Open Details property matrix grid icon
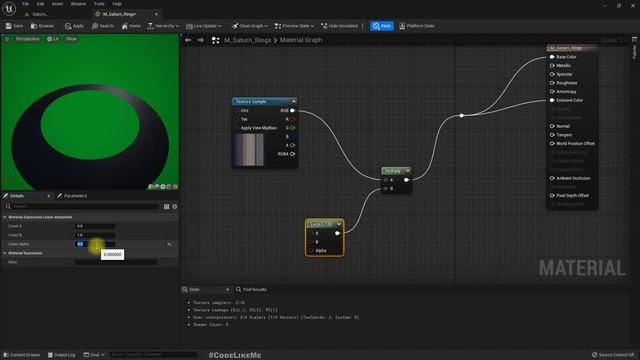The height and width of the screenshot is (360, 640). click(167, 207)
